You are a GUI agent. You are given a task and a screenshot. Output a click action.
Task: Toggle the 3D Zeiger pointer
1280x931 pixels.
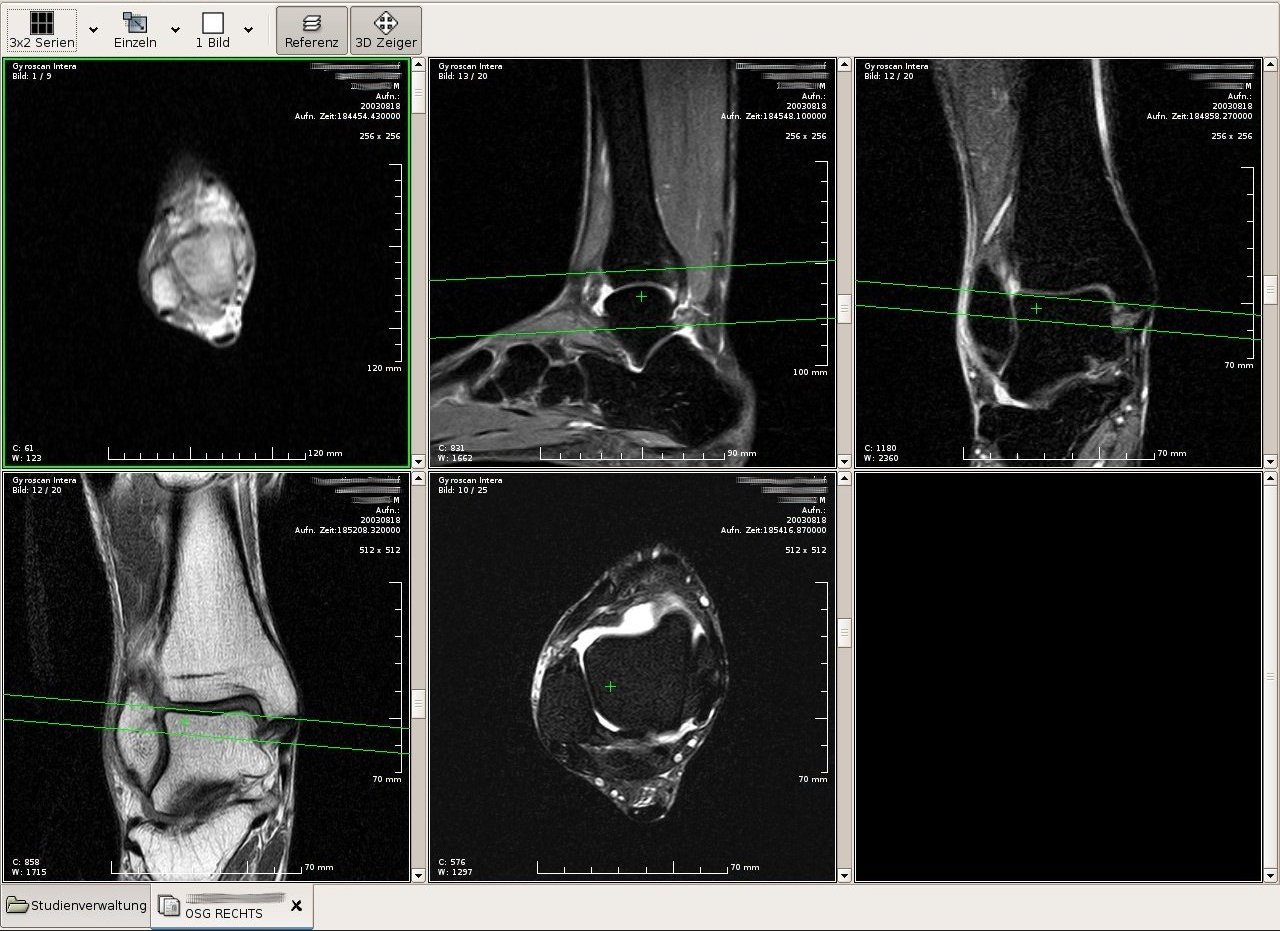pyautogui.click(x=386, y=30)
